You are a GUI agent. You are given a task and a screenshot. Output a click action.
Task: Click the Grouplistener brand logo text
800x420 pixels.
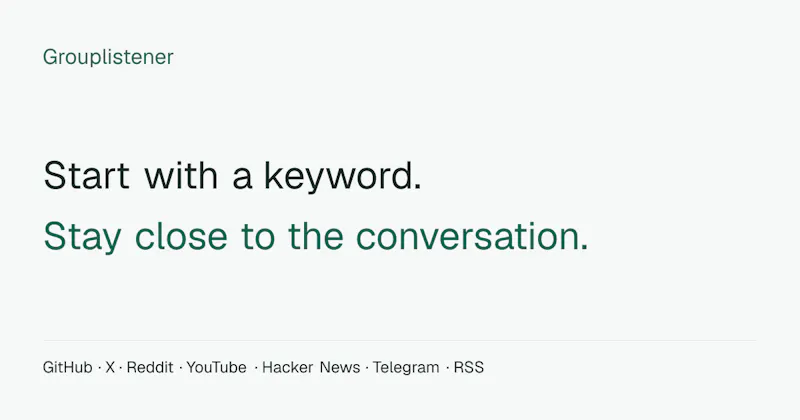[x=108, y=57]
